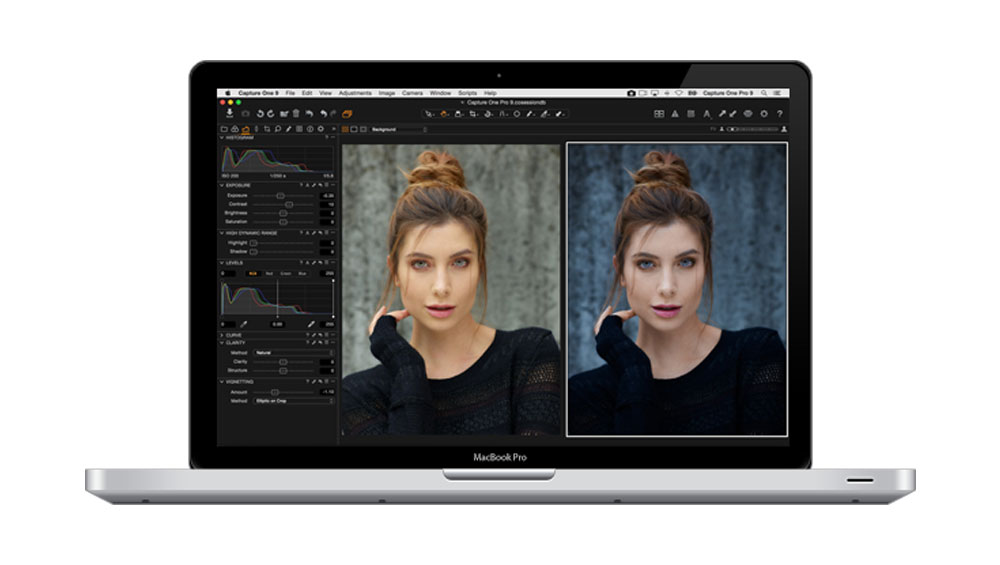Open the Preferences gear icon in toolbar
1000x565 pixels.
(x=764, y=114)
